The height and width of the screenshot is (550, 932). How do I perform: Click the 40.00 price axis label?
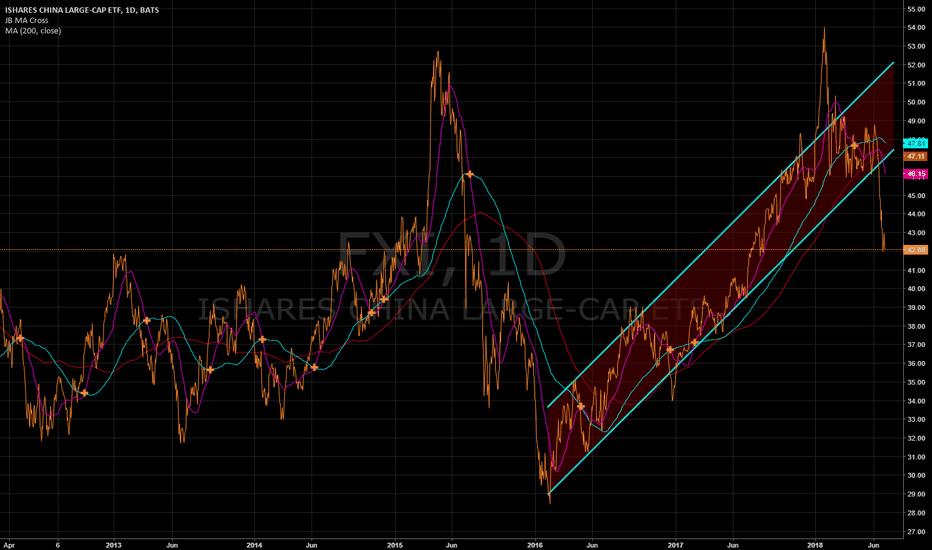(916, 289)
